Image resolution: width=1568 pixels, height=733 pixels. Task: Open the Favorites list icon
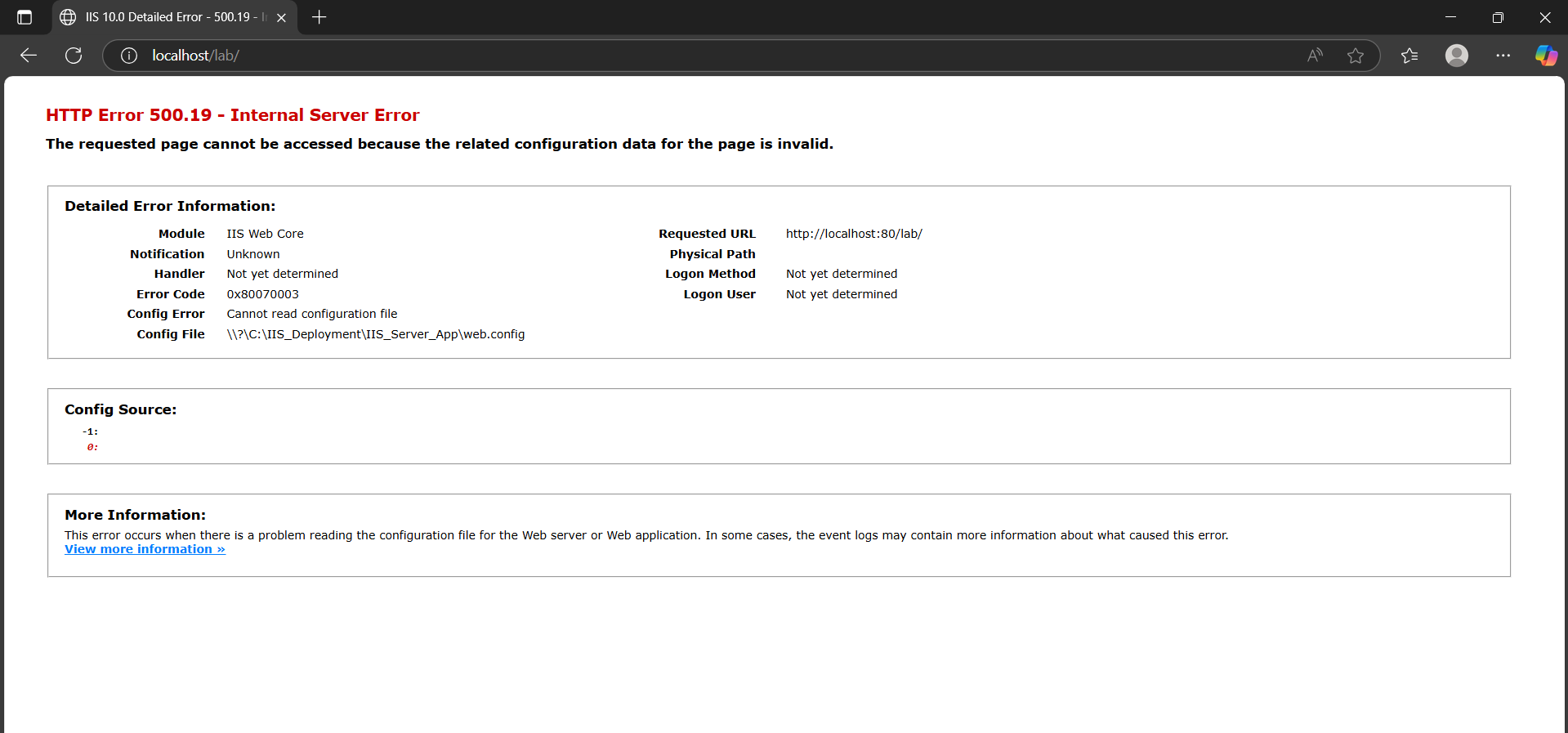click(1409, 56)
